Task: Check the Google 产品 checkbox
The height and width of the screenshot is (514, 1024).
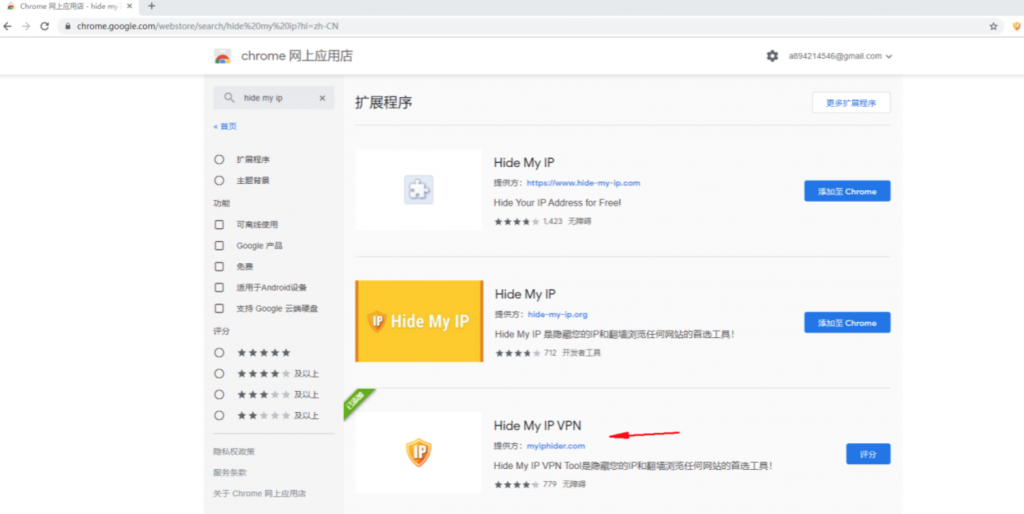Action: click(x=219, y=246)
